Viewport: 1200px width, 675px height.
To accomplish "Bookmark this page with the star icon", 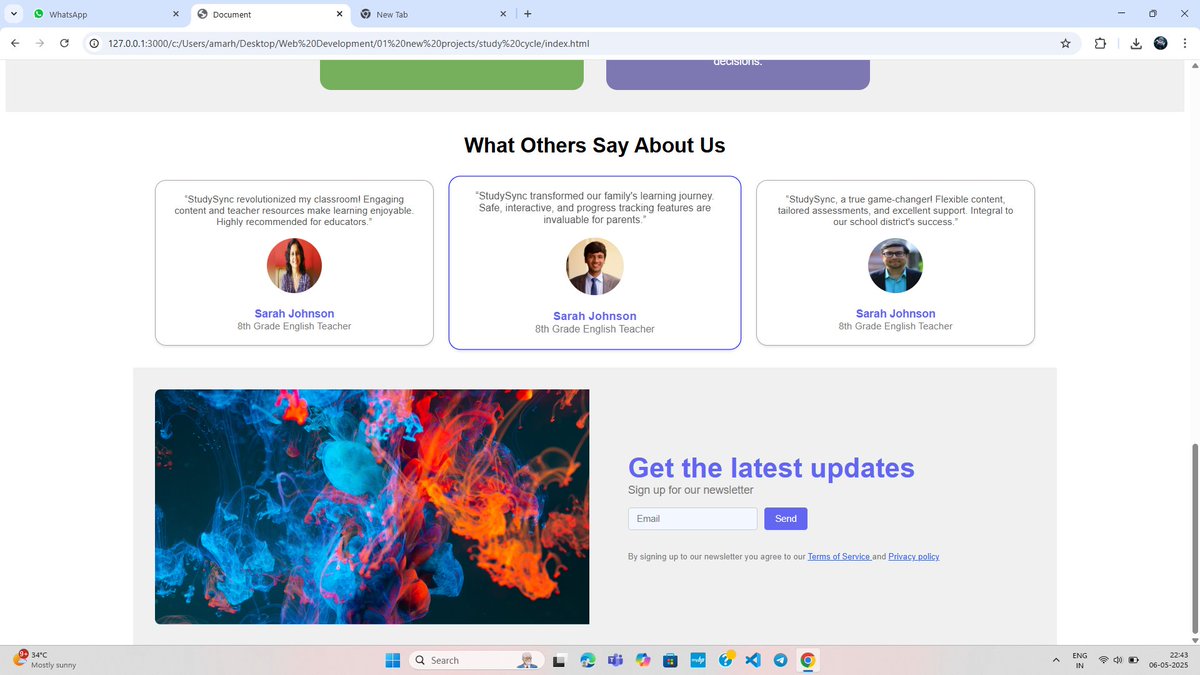I will point(1065,44).
